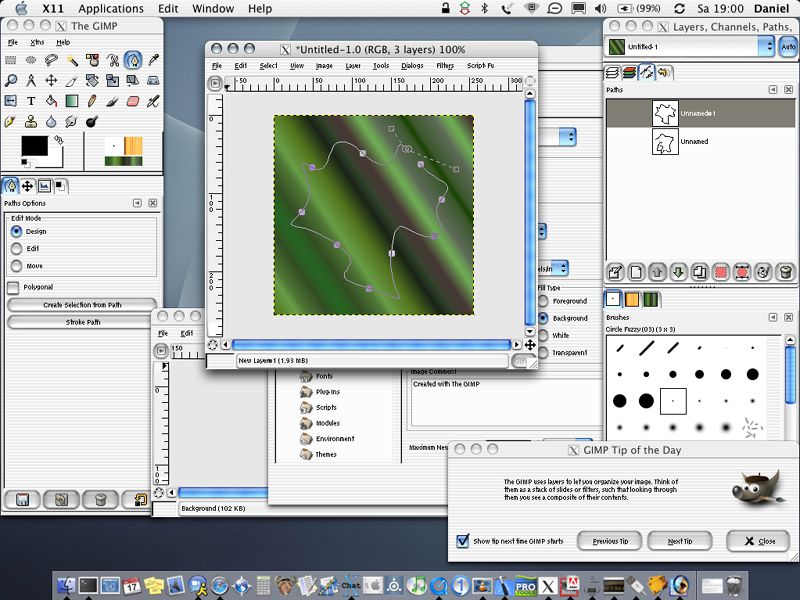Select the Edit radio button in Edit Mode
Image resolution: width=800 pixels, height=600 pixels.
point(16,248)
